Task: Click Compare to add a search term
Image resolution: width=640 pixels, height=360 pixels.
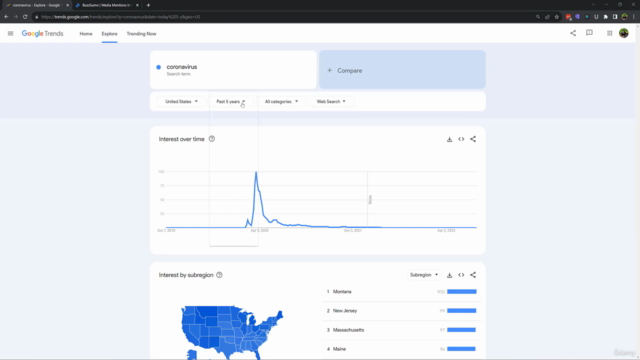Action: pos(402,70)
